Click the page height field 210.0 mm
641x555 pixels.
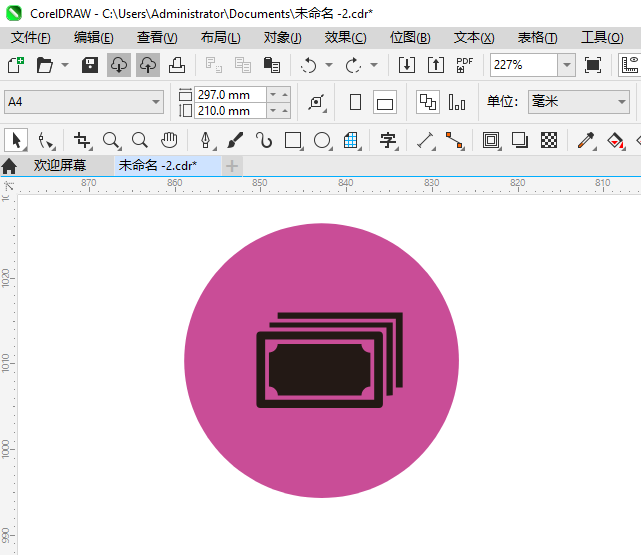[x=230, y=111]
